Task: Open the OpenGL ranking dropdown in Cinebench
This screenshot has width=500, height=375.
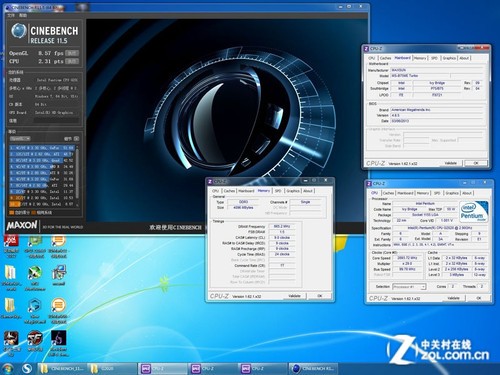Action: (x=20, y=138)
